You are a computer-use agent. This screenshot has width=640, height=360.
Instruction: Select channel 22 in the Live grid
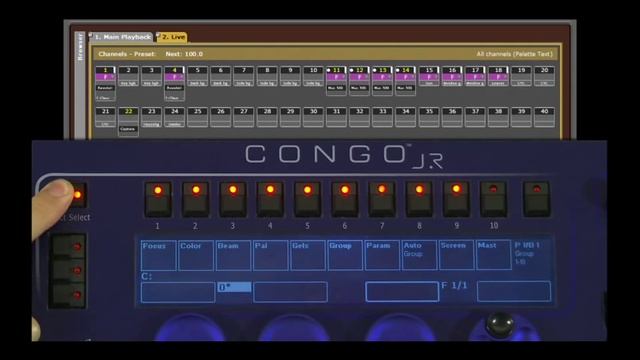coord(129,122)
